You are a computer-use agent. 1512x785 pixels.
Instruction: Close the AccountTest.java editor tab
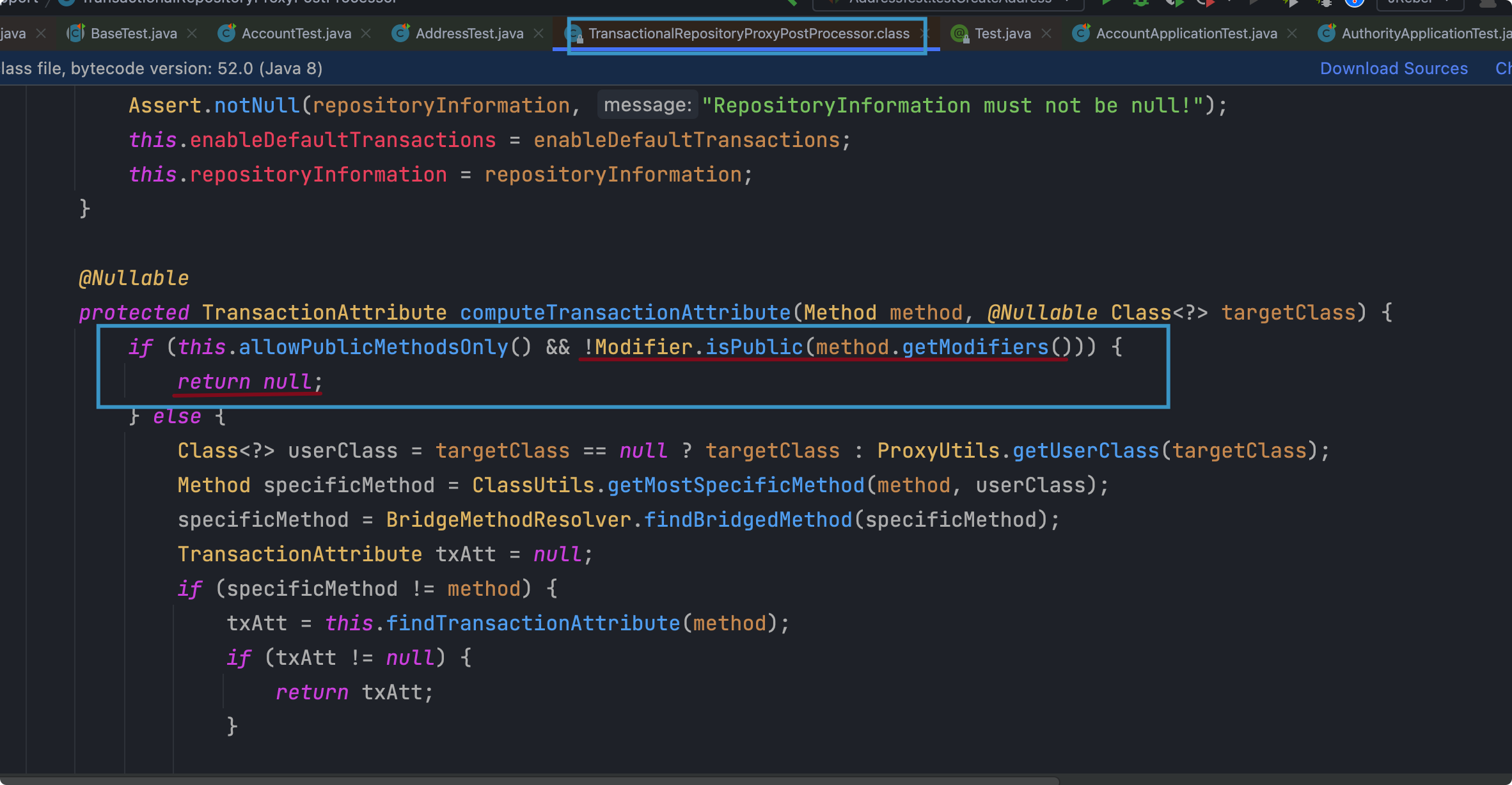pos(366,33)
